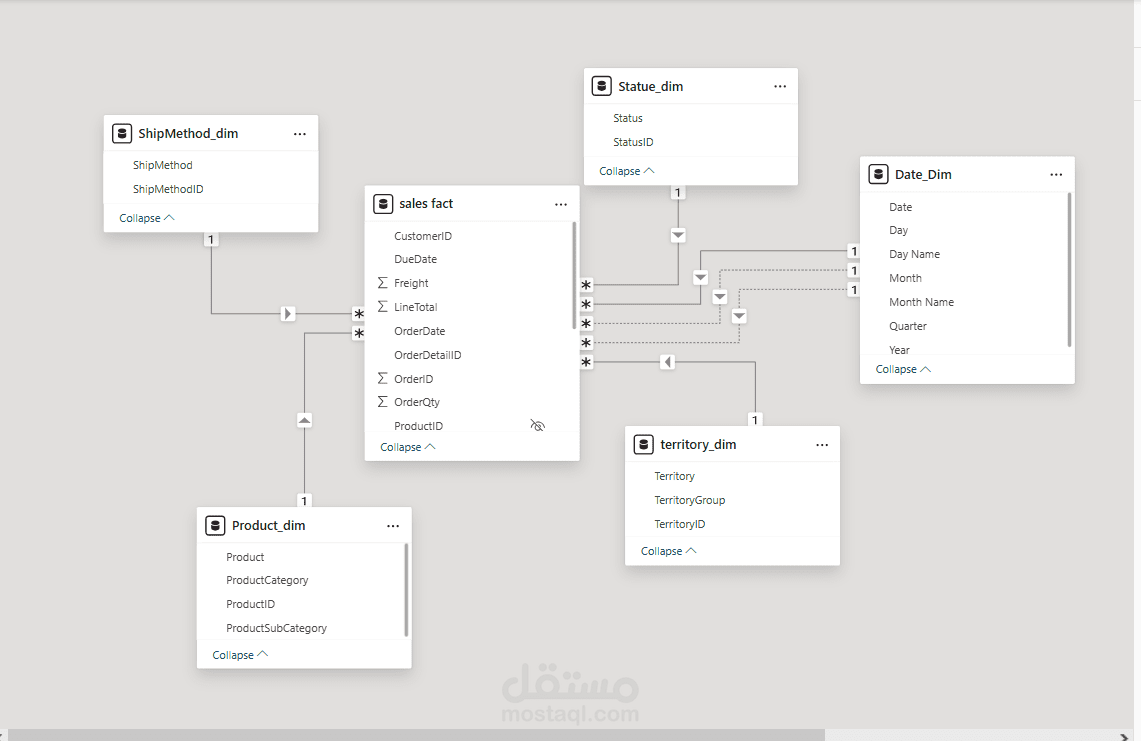The height and width of the screenshot is (741, 1141).
Task: Click the ShipMethod_dim table icon
Action: pyautogui.click(x=122, y=133)
